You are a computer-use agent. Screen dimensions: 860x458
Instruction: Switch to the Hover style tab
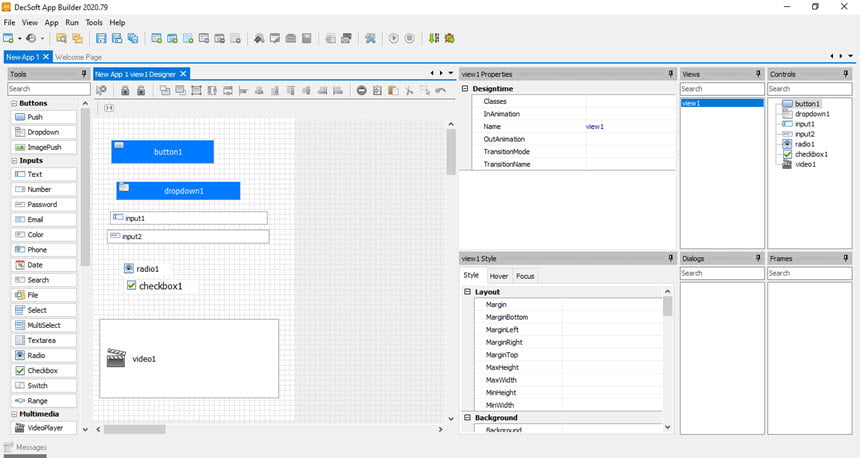click(x=499, y=276)
